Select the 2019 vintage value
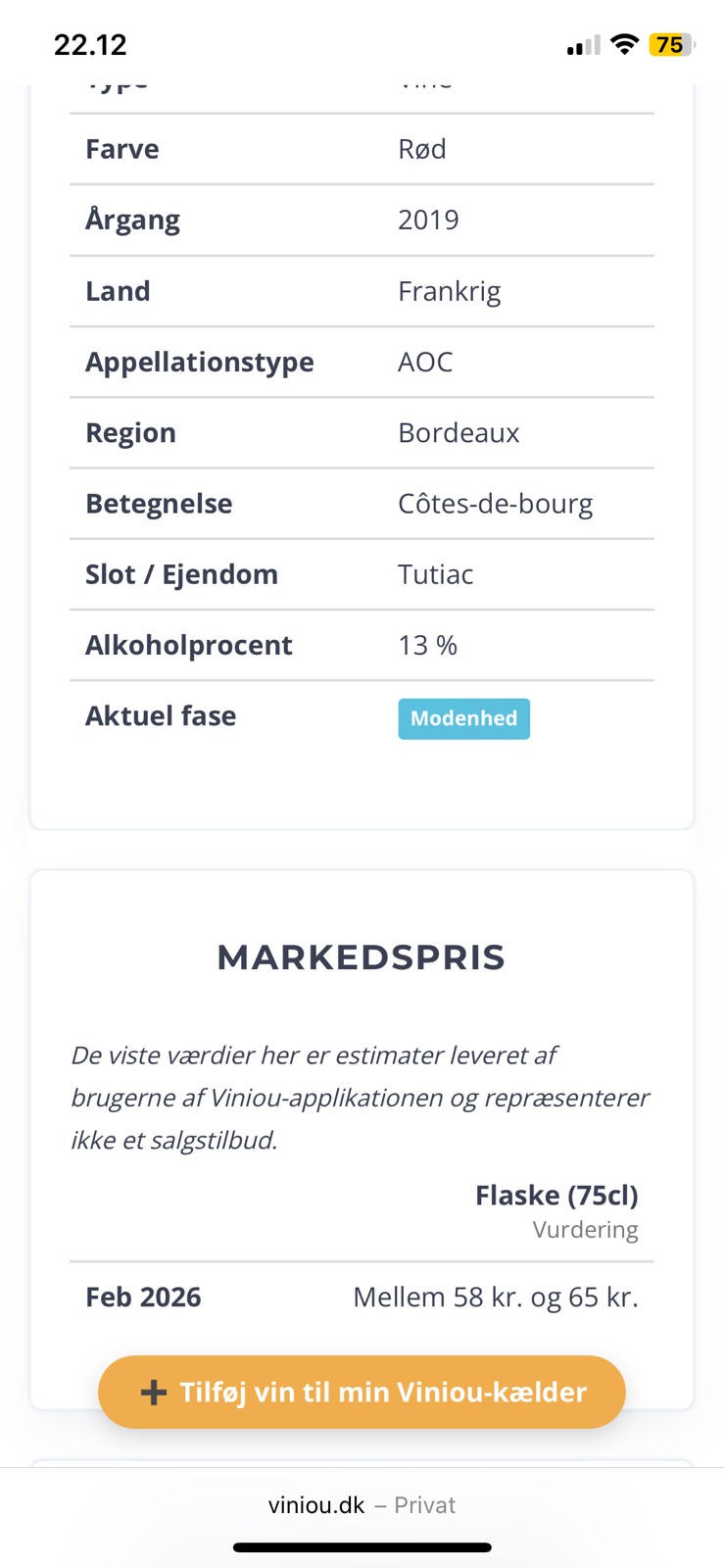The width and height of the screenshot is (724, 1568). pos(428,220)
